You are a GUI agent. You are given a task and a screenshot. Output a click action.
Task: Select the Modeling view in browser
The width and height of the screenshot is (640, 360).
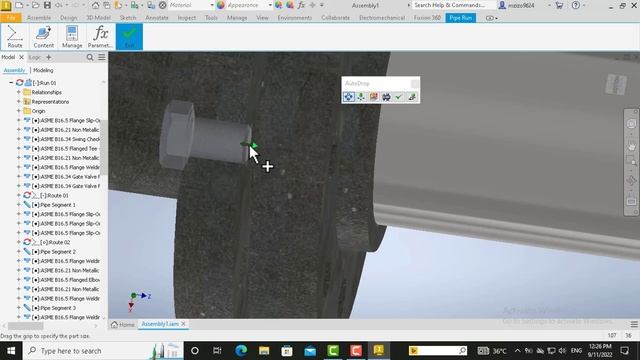43,70
